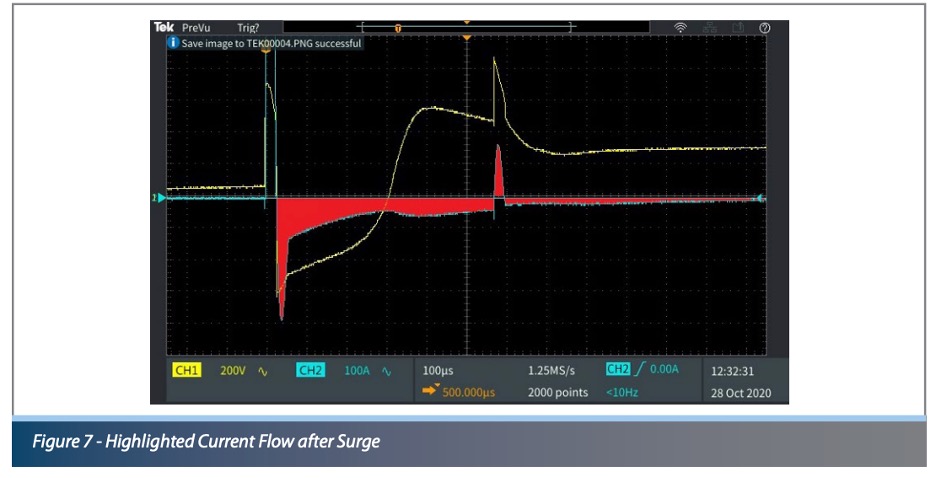This screenshot has height=478, width=936.
Task: Open the help question mark icon
Action: click(x=765, y=29)
